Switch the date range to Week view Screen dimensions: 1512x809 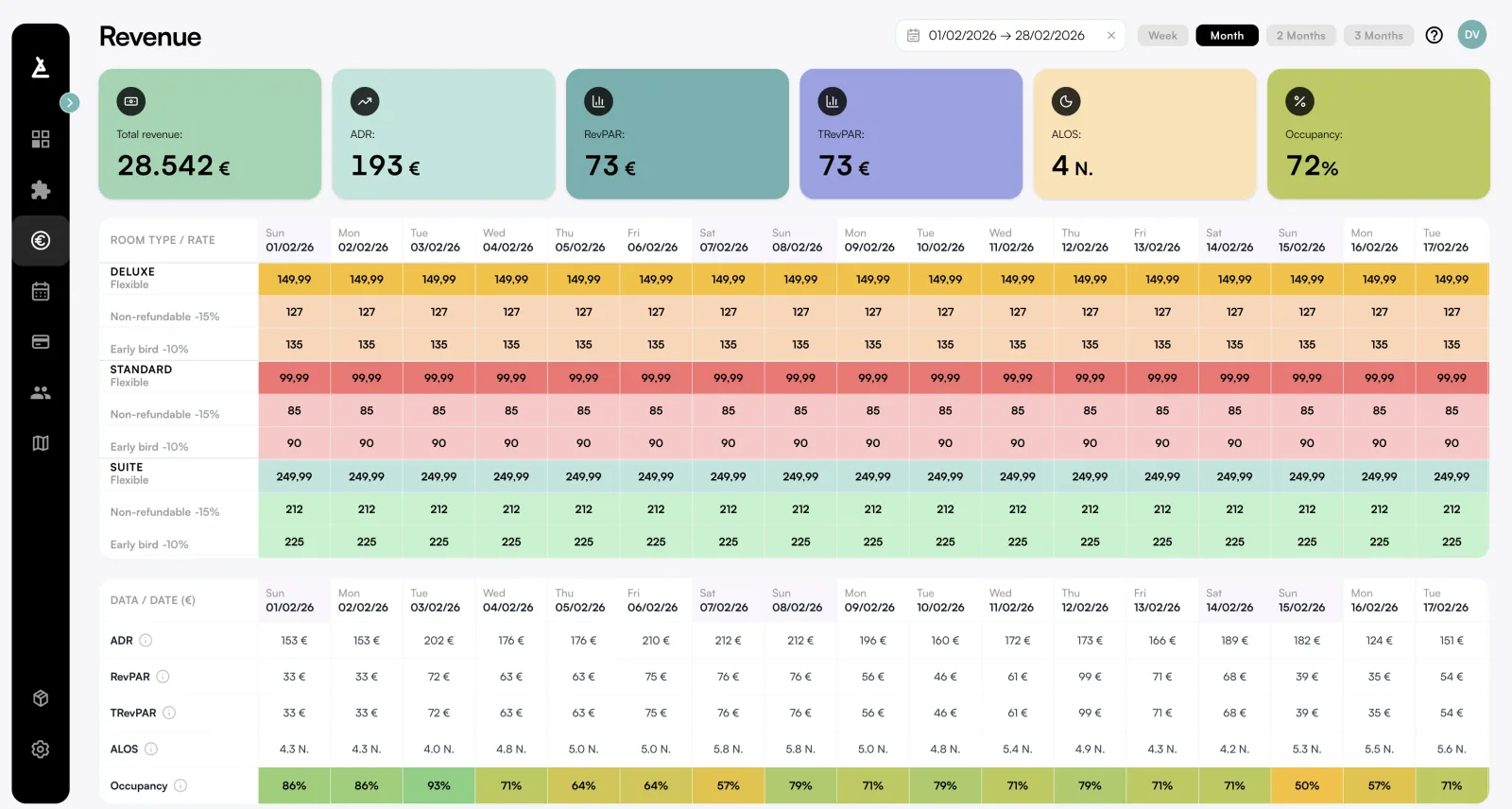[1162, 35]
